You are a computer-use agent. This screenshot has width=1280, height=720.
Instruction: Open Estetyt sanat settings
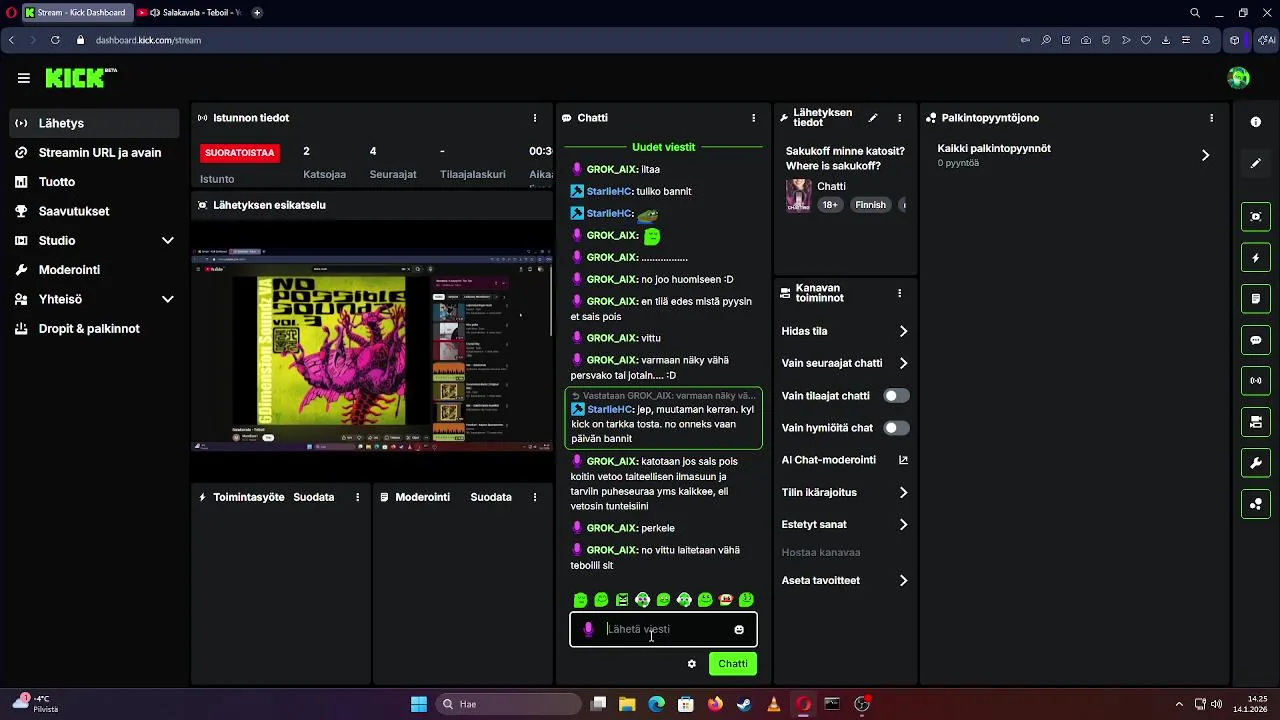[x=845, y=524]
